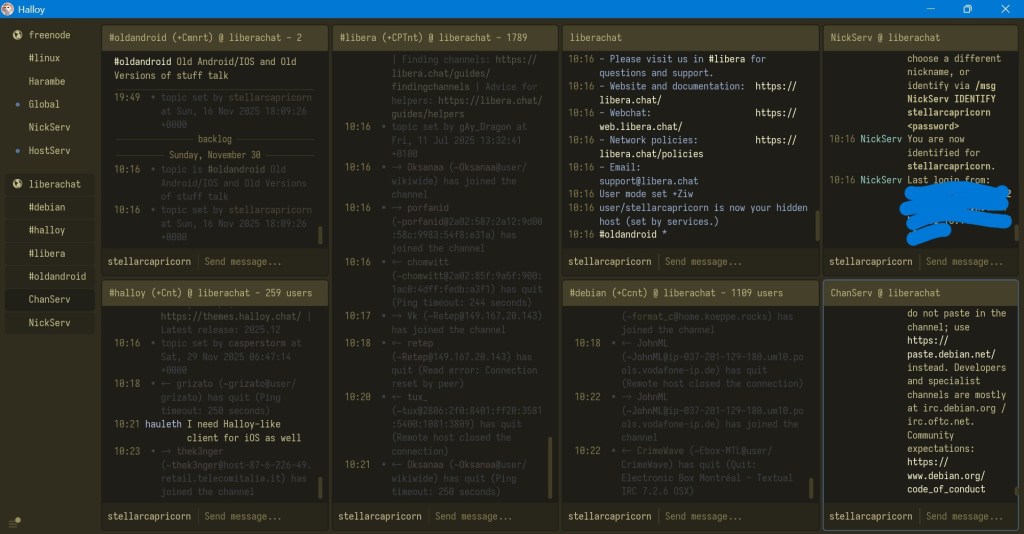Viewport: 1024px width, 534px height.
Task: Focus message input in ChanServ pane
Action: tap(968, 516)
